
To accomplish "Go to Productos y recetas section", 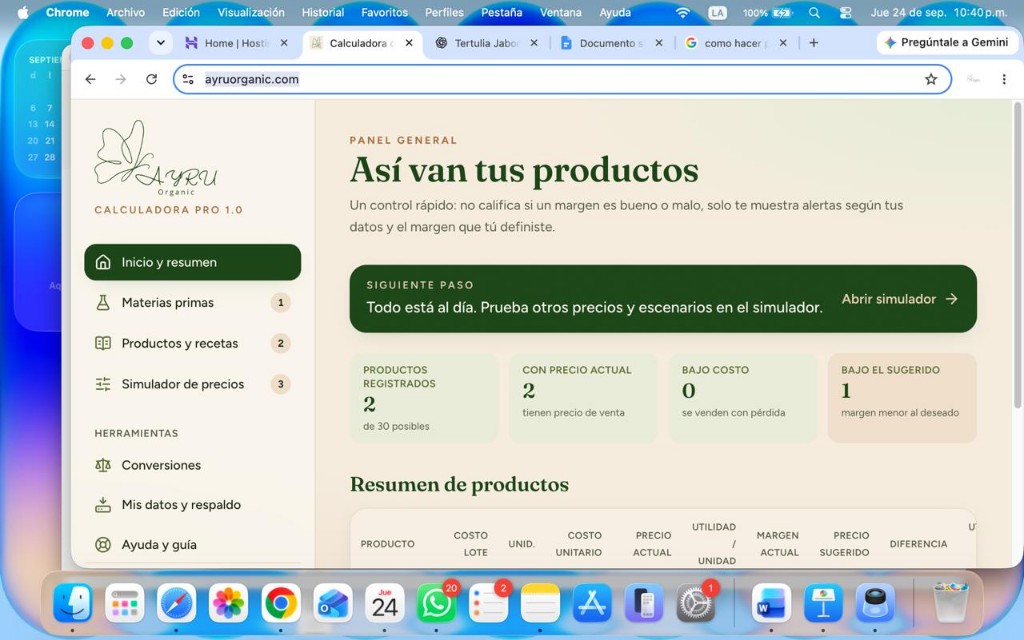I will click(x=193, y=343).
